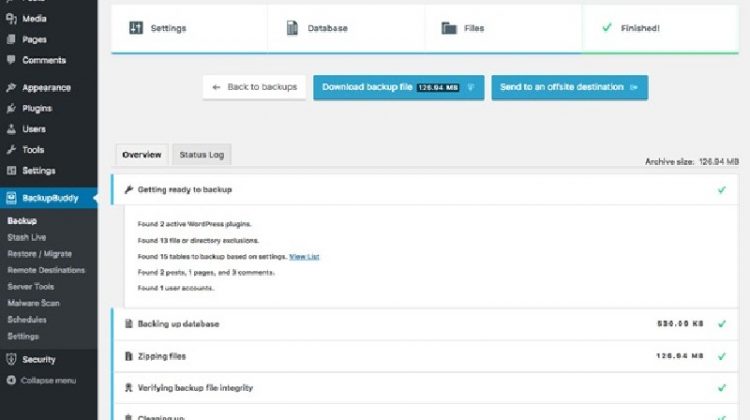This screenshot has width=750, height=420.
Task: Click checkmark on Backing up database row
Action: pos(722,324)
